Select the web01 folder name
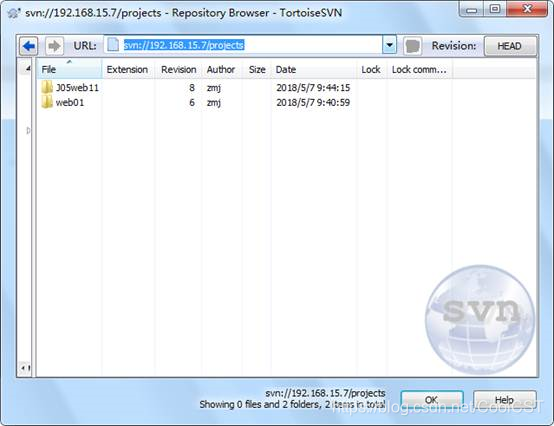Image resolution: width=554 pixels, height=426 pixels. 70,103
